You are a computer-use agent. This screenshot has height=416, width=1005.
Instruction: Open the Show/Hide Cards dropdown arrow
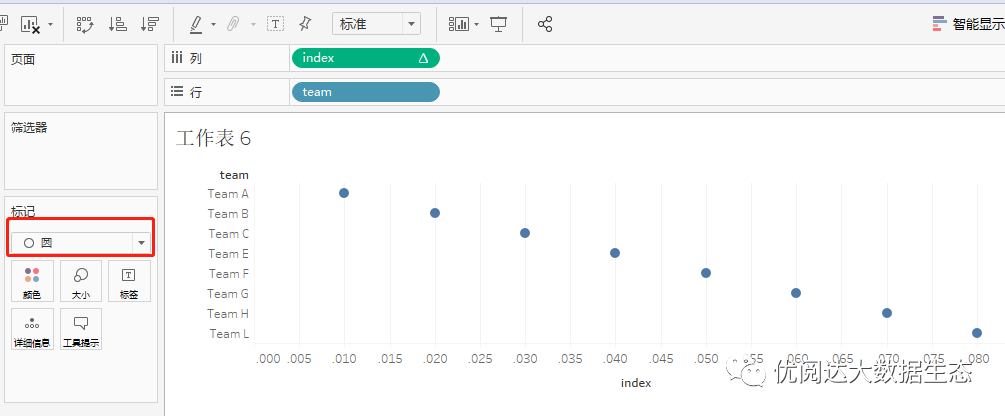(x=476, y=25)
